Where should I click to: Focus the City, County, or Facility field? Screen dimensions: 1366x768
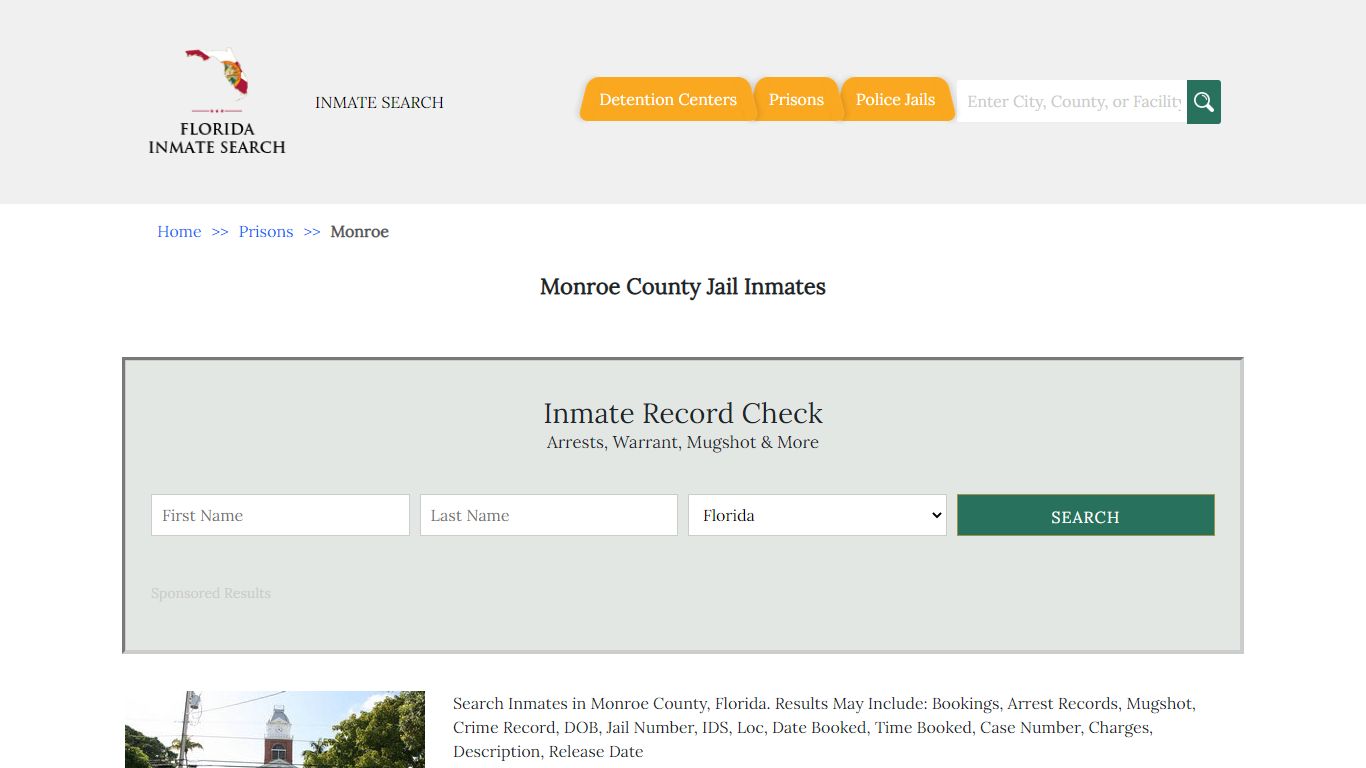pos(1072,102)
